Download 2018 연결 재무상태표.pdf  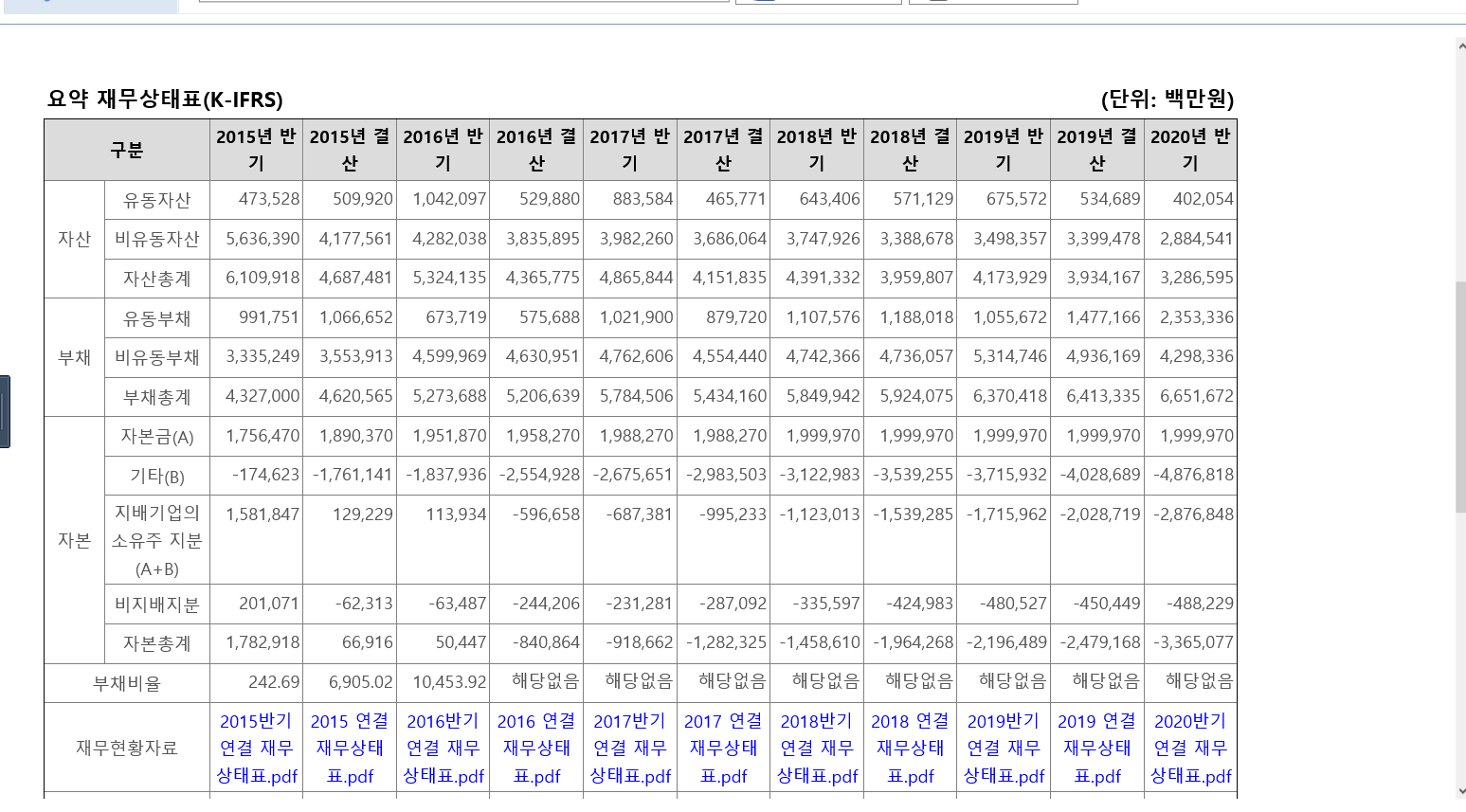point(910,749)
